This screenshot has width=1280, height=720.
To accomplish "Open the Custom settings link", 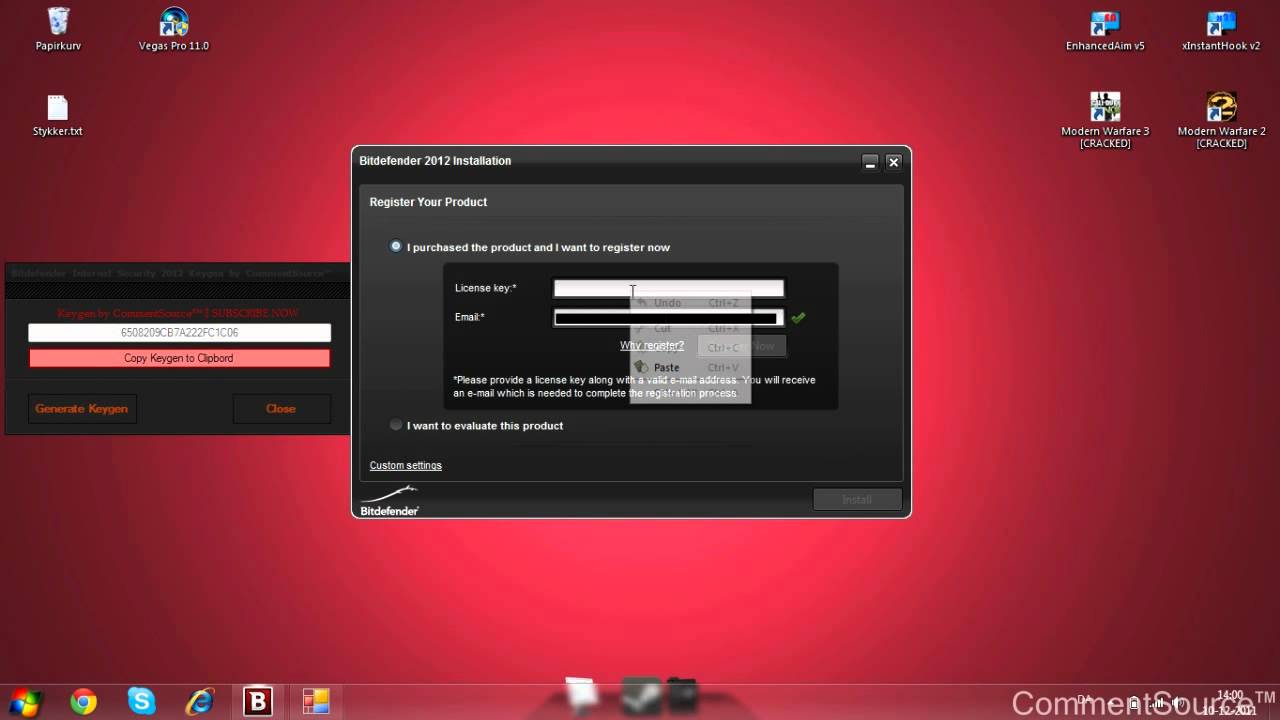I will pyautogui.click(x=405, y=465).
